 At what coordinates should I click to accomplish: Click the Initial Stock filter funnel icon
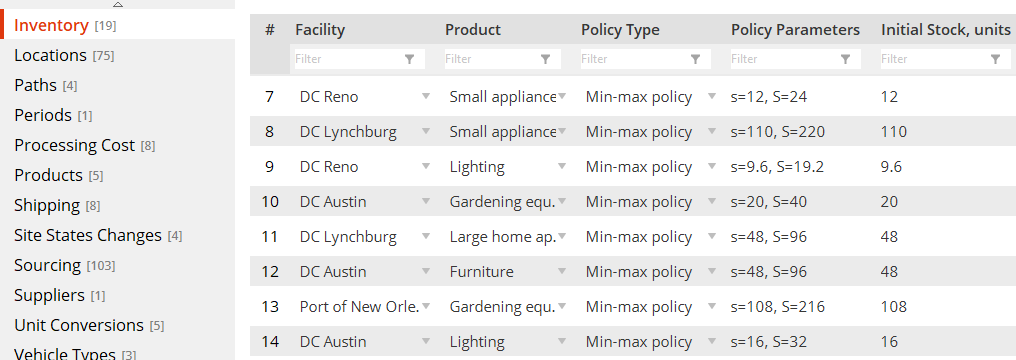995,59
